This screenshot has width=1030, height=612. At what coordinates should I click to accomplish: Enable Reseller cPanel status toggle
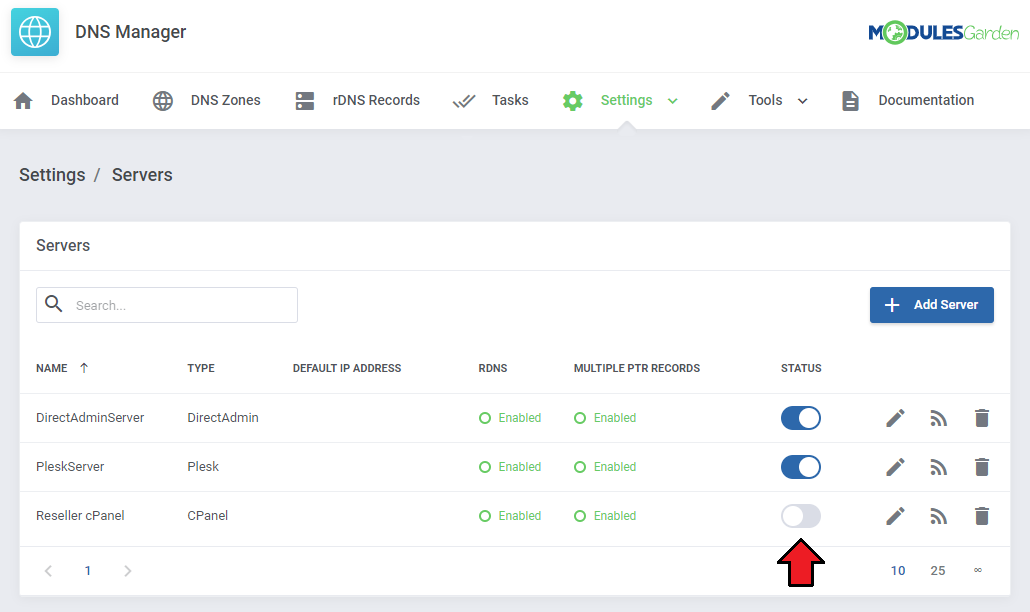[x=801, y=516]
